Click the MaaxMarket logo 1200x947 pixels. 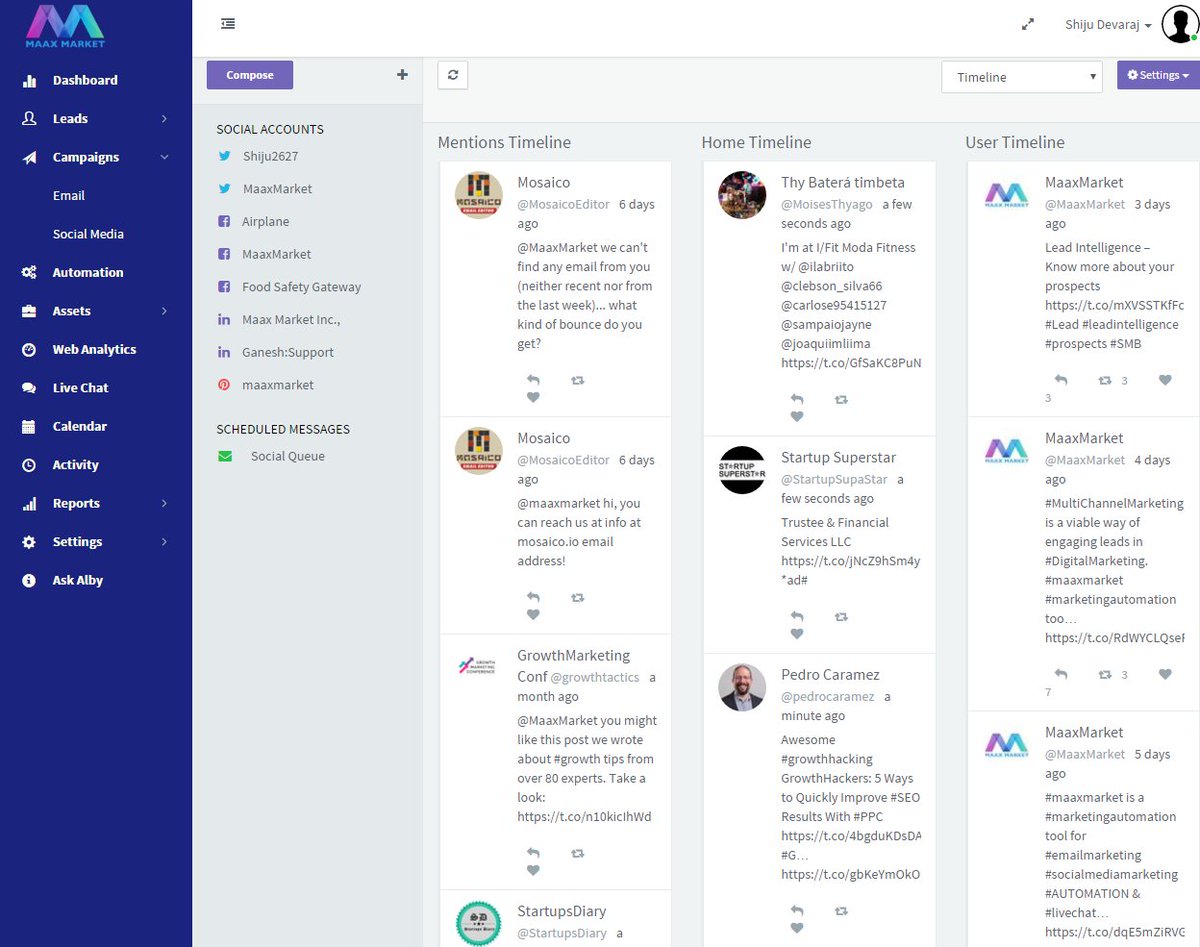[x=65, y=26]
